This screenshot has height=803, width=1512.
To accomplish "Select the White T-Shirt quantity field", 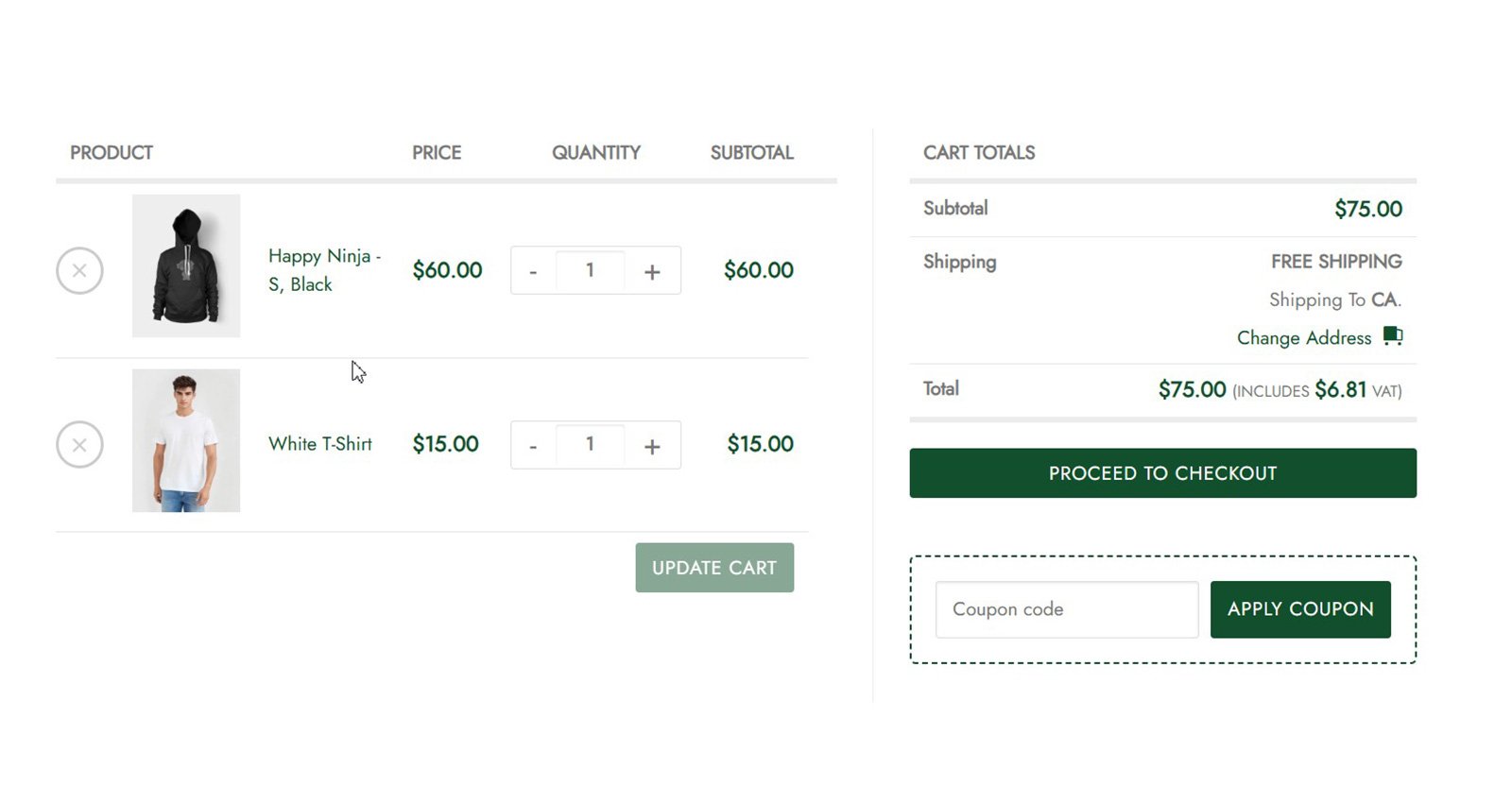I will [x=591, y=445].
